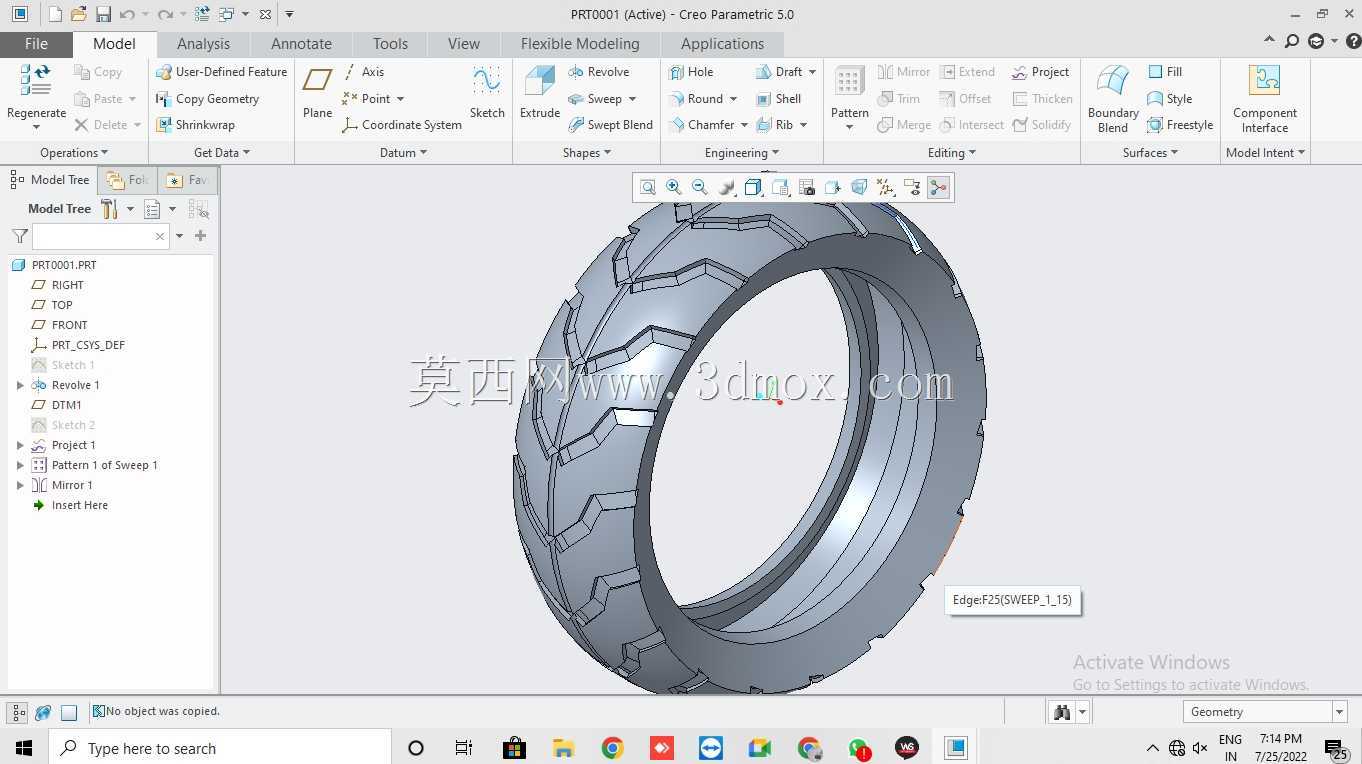Switch to the Analysis tab

coord(203,44)
